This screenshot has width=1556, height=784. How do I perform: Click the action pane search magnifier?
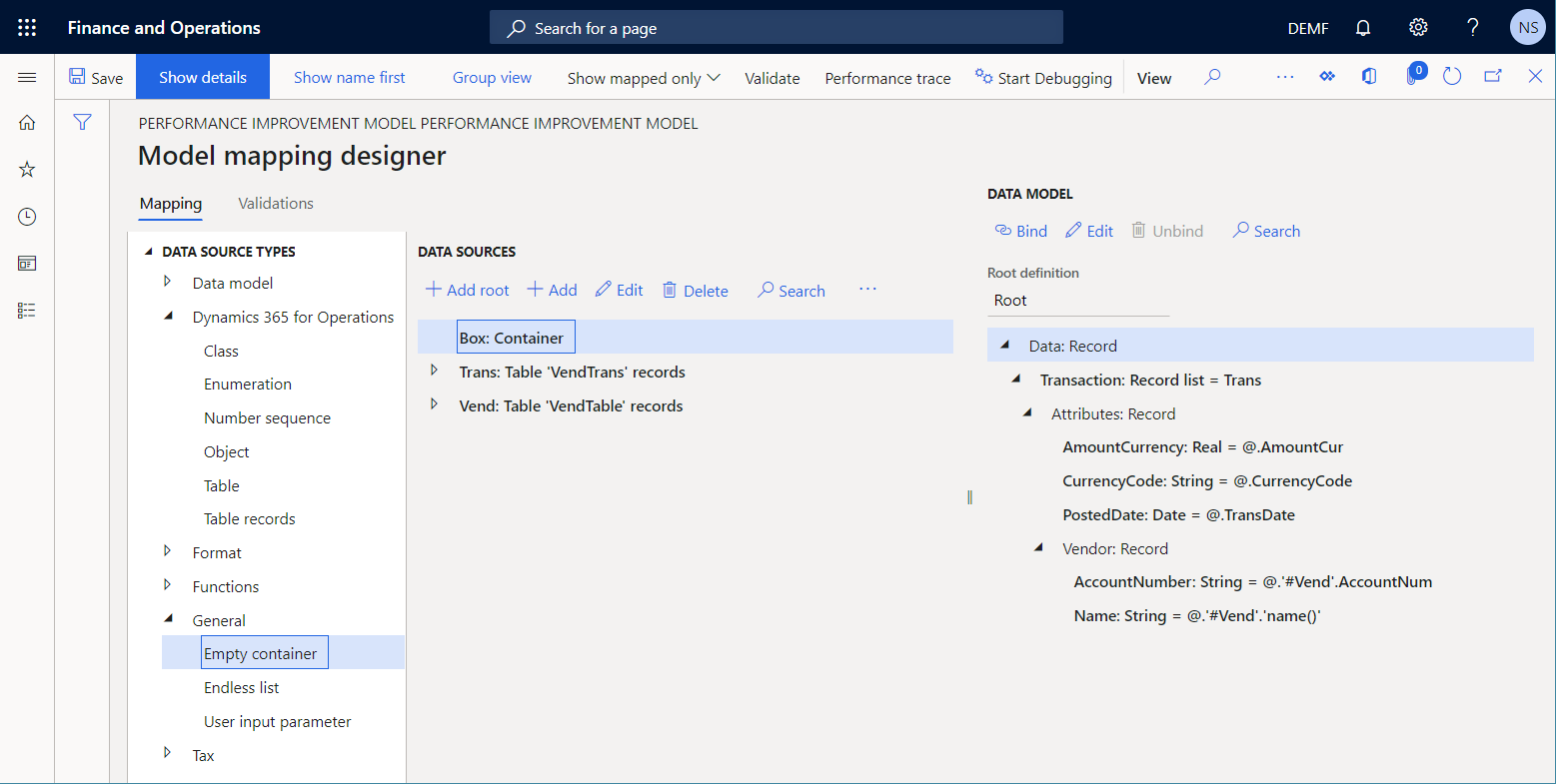pos(1212,77)
